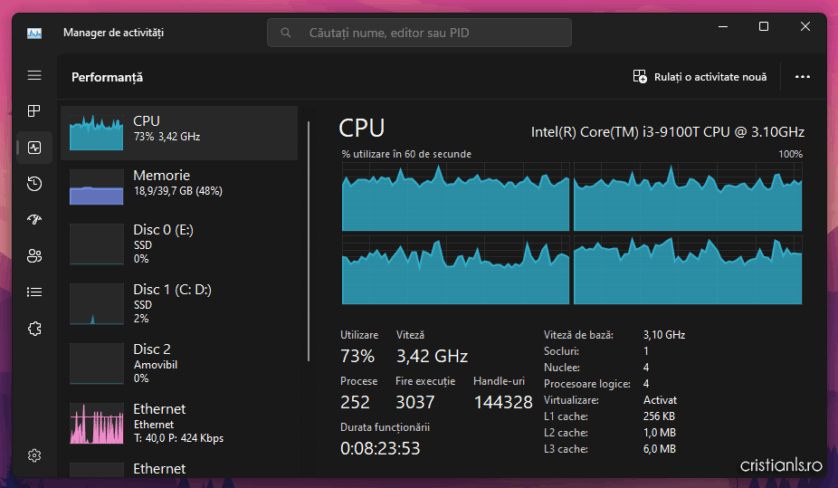The height and width of the screenshot is (488, 838).
Task: Click the bottom-right CPU core graph
Action: [688, 270]
